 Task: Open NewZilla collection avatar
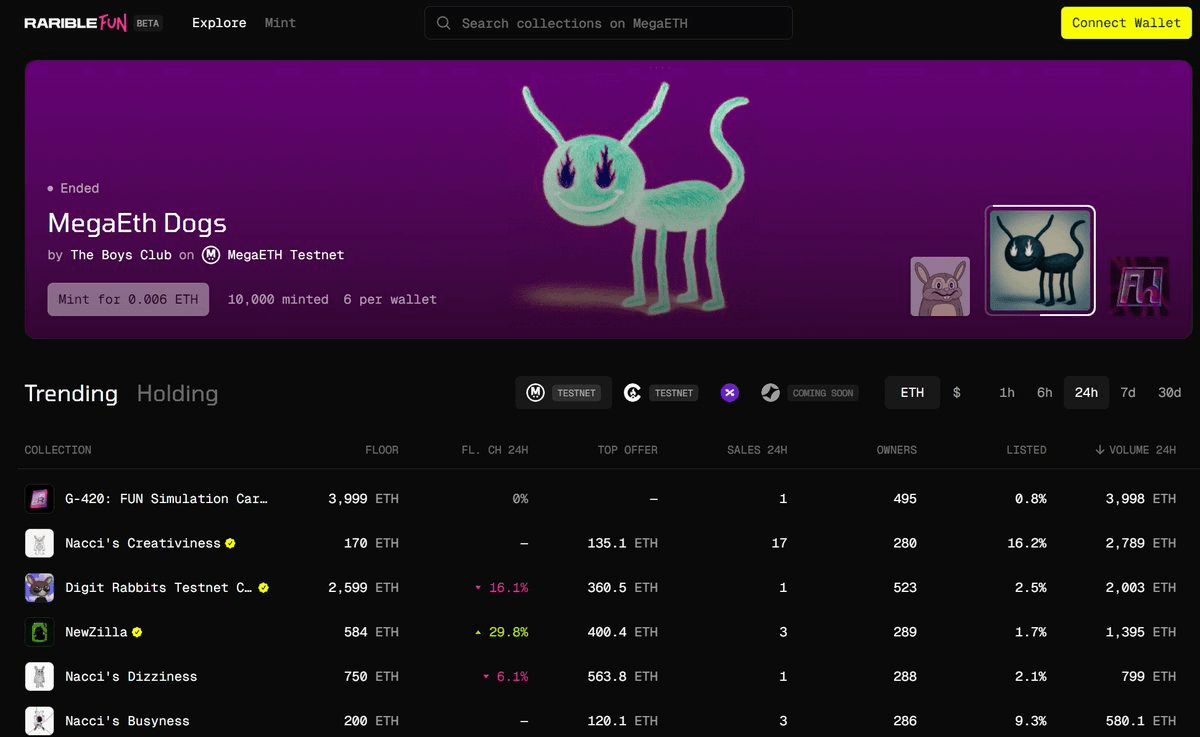(x=39, y=632)
